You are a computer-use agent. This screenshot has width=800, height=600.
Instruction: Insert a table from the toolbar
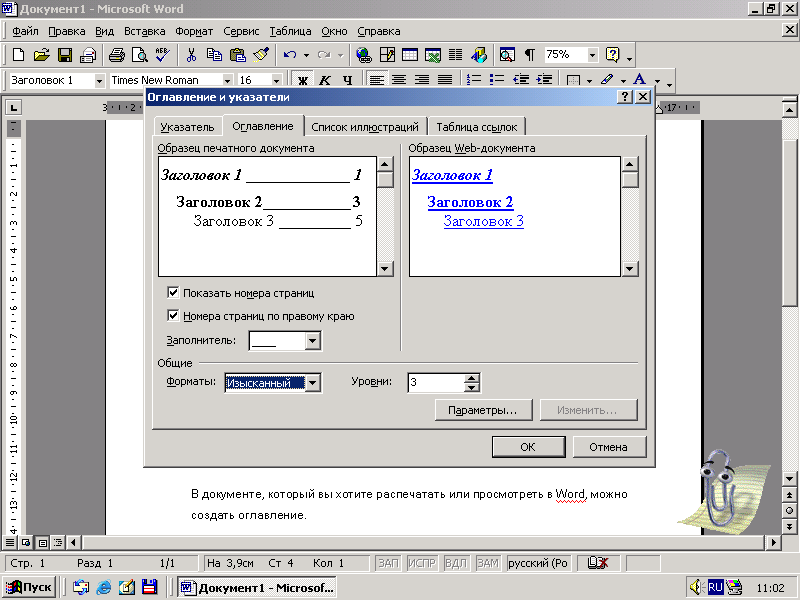tap(410, 55)
